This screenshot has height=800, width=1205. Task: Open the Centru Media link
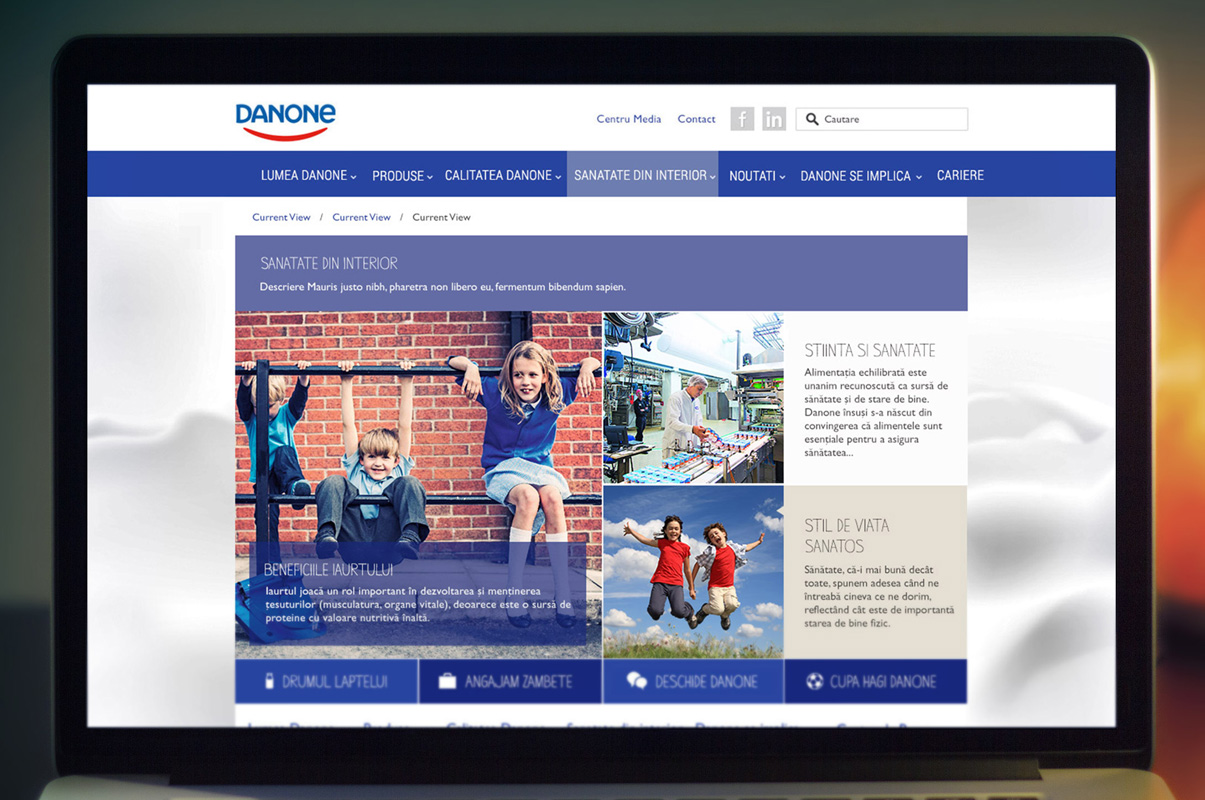(628, 118)
